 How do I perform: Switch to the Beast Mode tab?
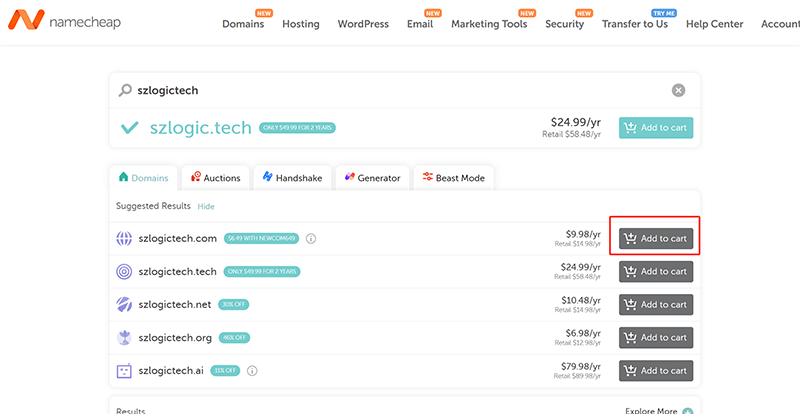[454, 178]
